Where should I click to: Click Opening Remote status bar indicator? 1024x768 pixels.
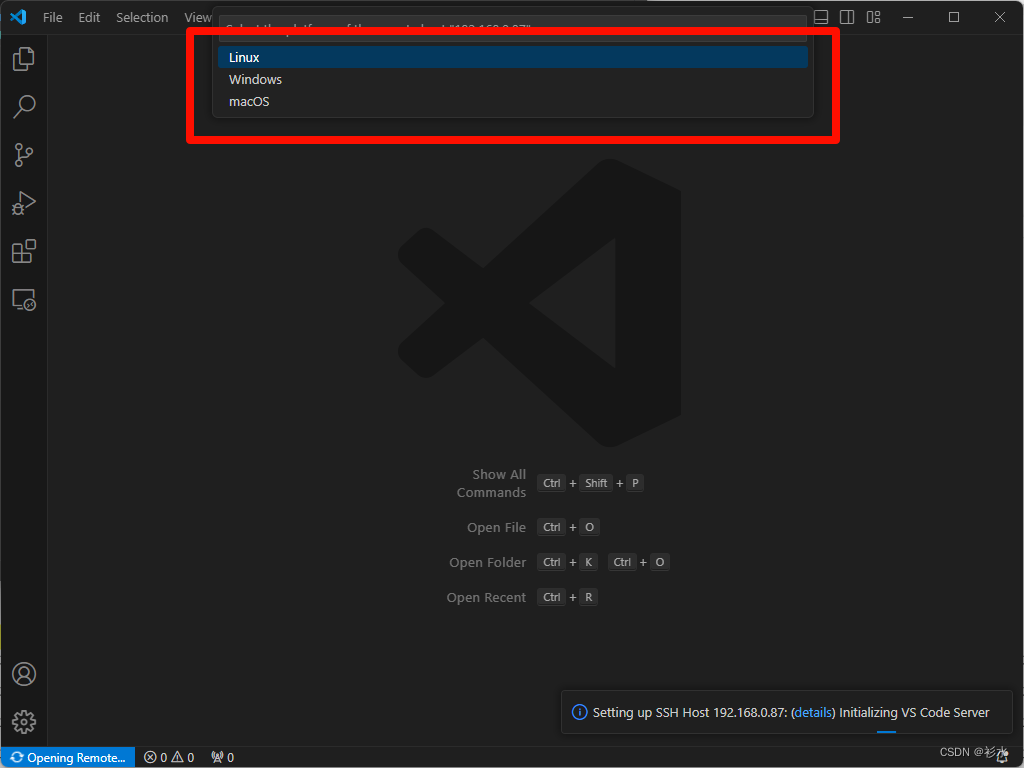point(68,758)
